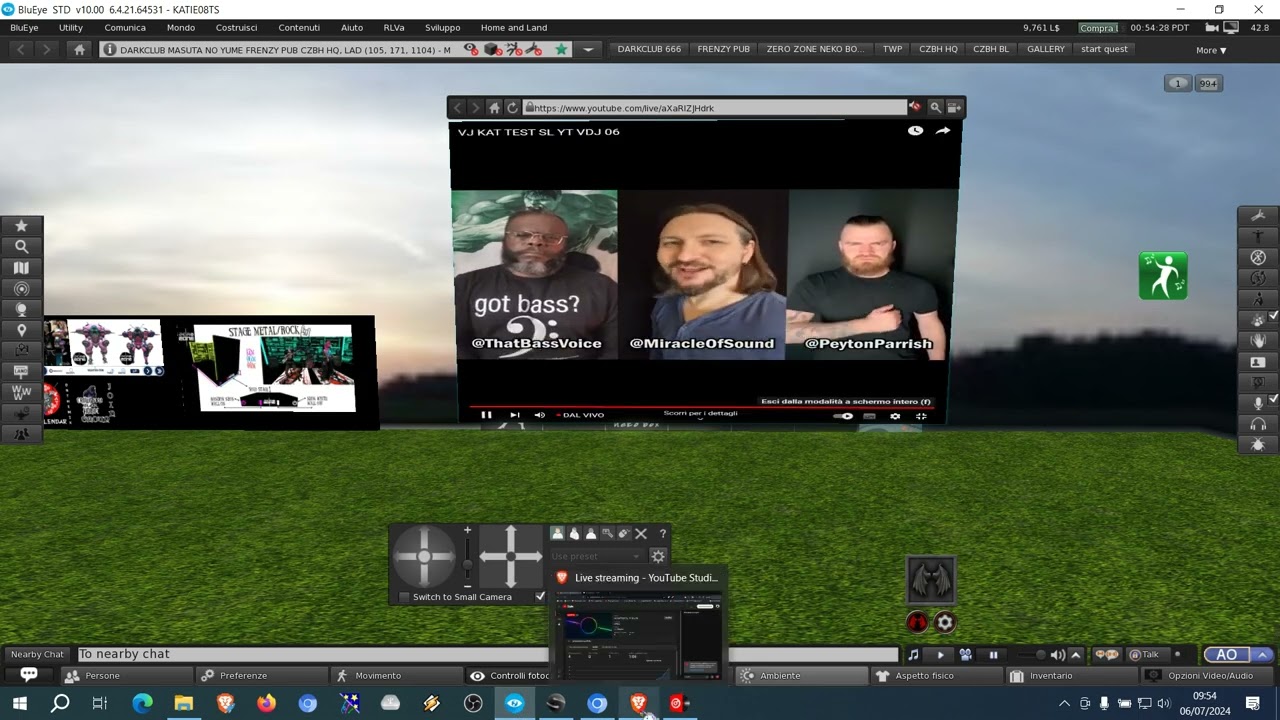Open the RLVa menu

394,28
